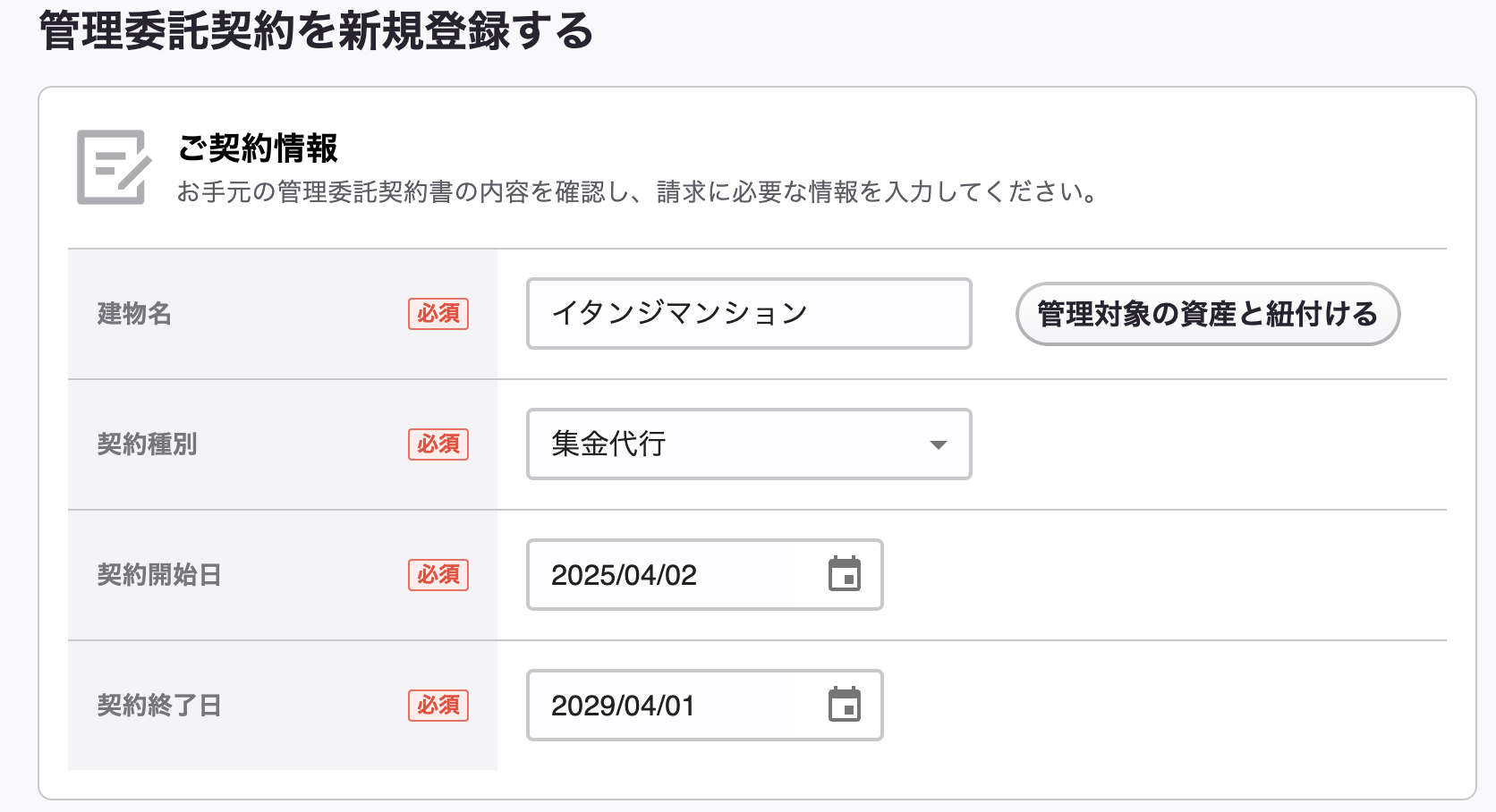The height and width of the screenshot is (812, 1496).
Task: Click the 必須 badge beside 建物名
Action: [x=438, y=314]
